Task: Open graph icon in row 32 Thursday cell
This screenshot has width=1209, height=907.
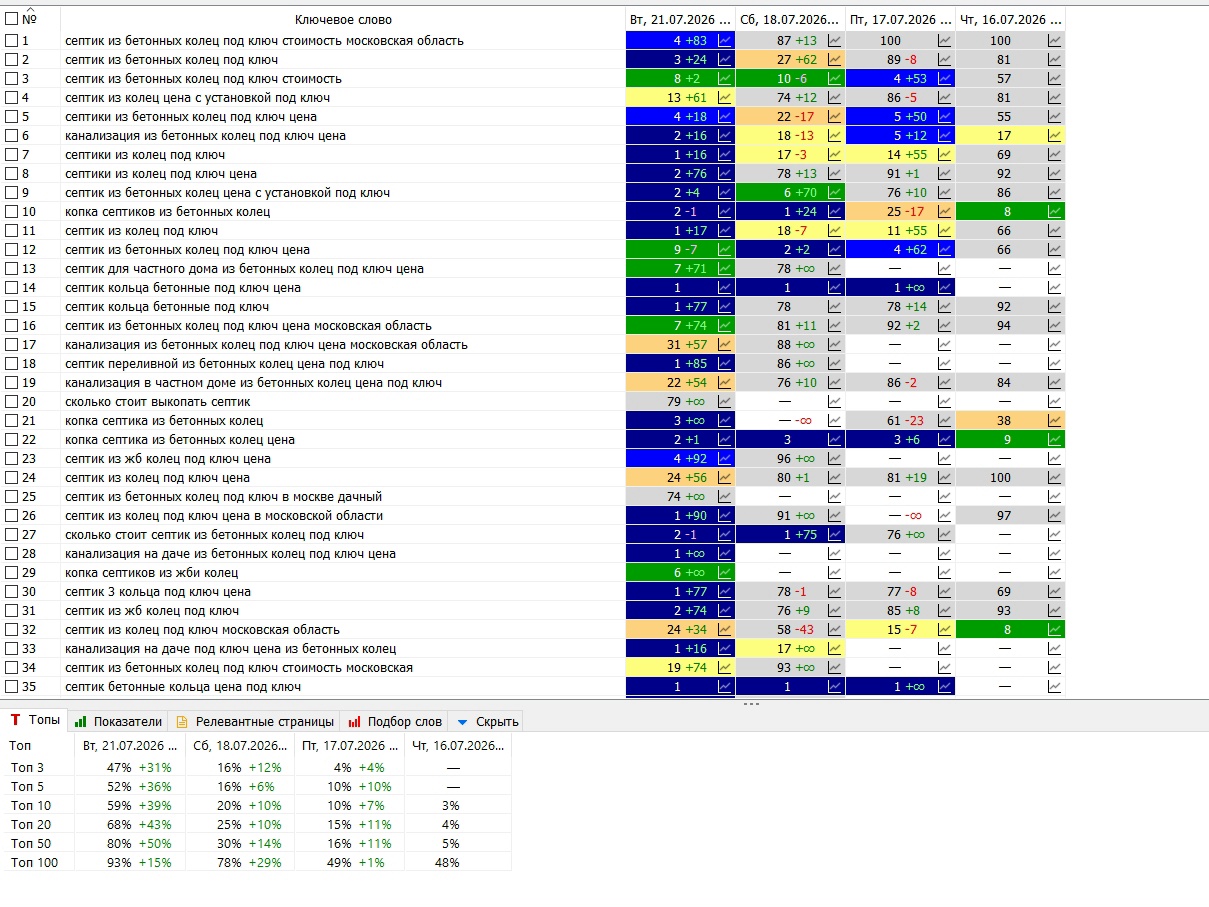Action: pos(1054,630)
